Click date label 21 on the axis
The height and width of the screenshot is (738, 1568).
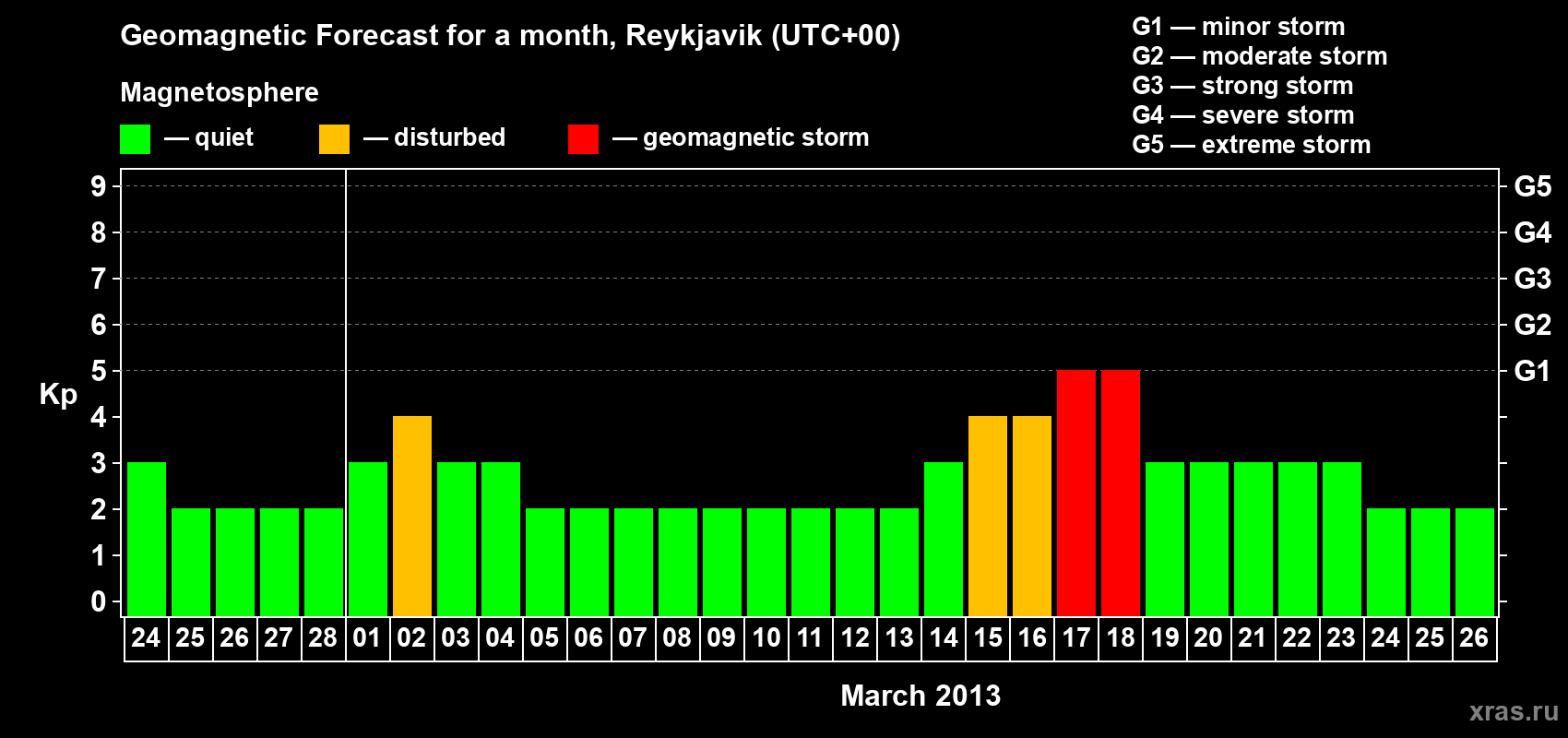1253,638
